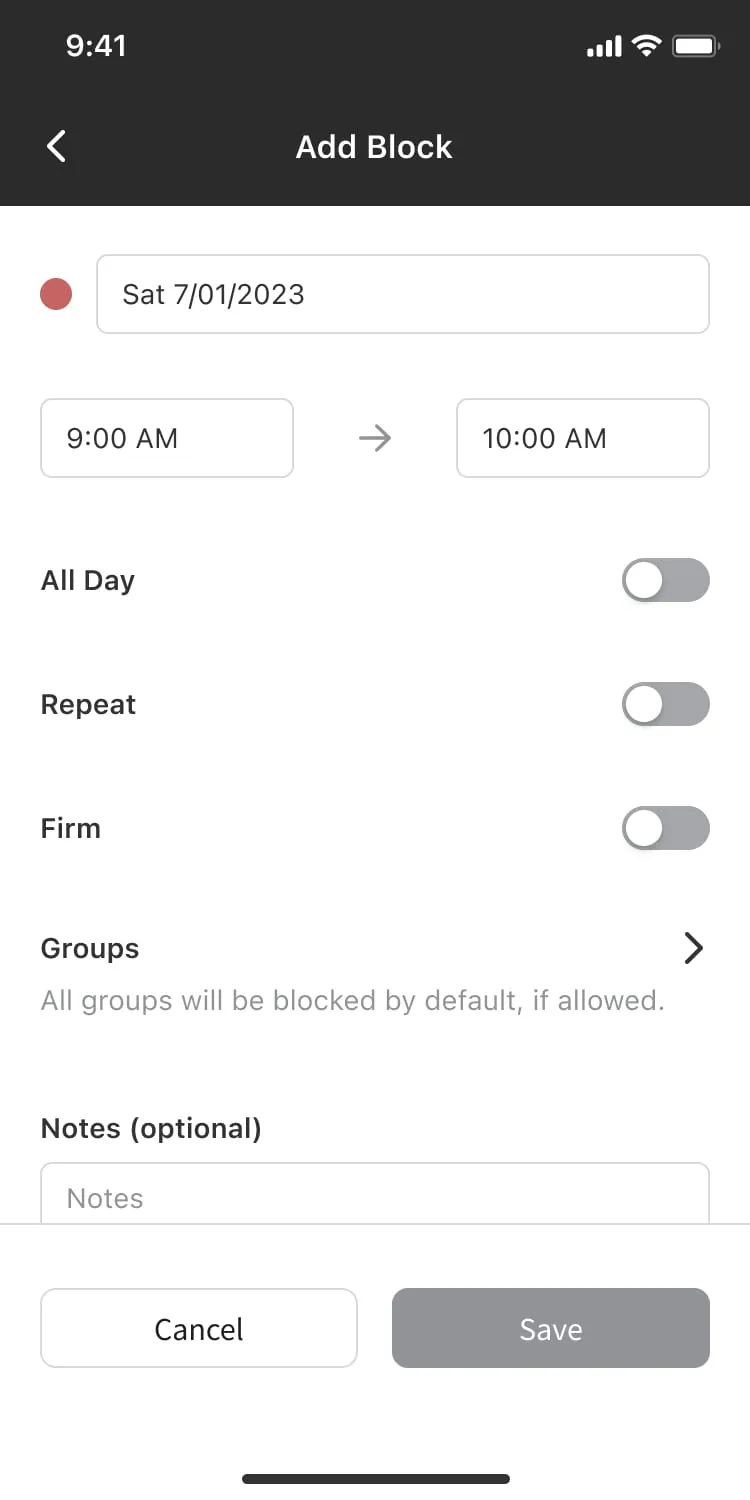This screenshot has width=750, height=1500.
Task: Click the arrow between start and end times
Action: coord(375,438)
